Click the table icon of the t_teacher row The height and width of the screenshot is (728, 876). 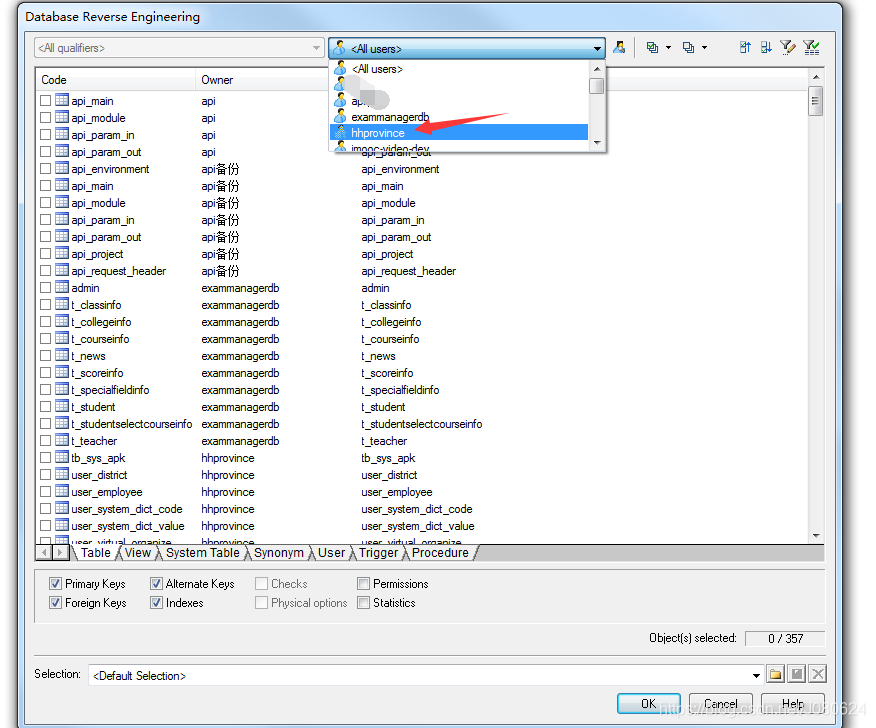point(61,440)
